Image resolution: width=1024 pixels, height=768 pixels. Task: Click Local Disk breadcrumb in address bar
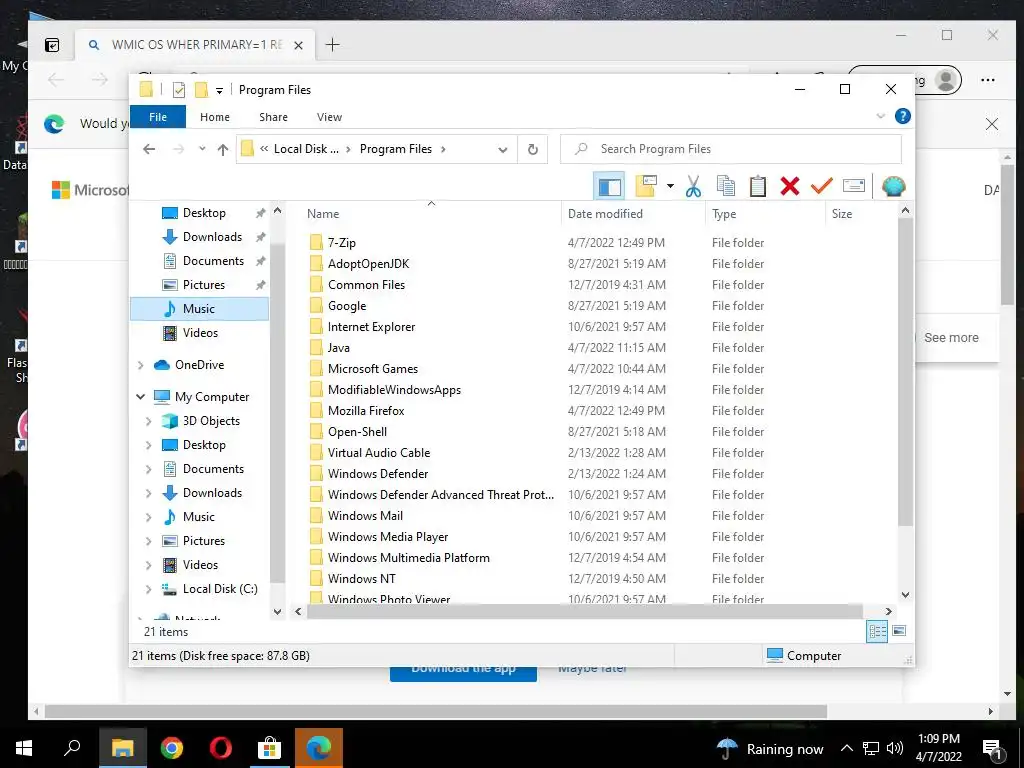[306, 149]
